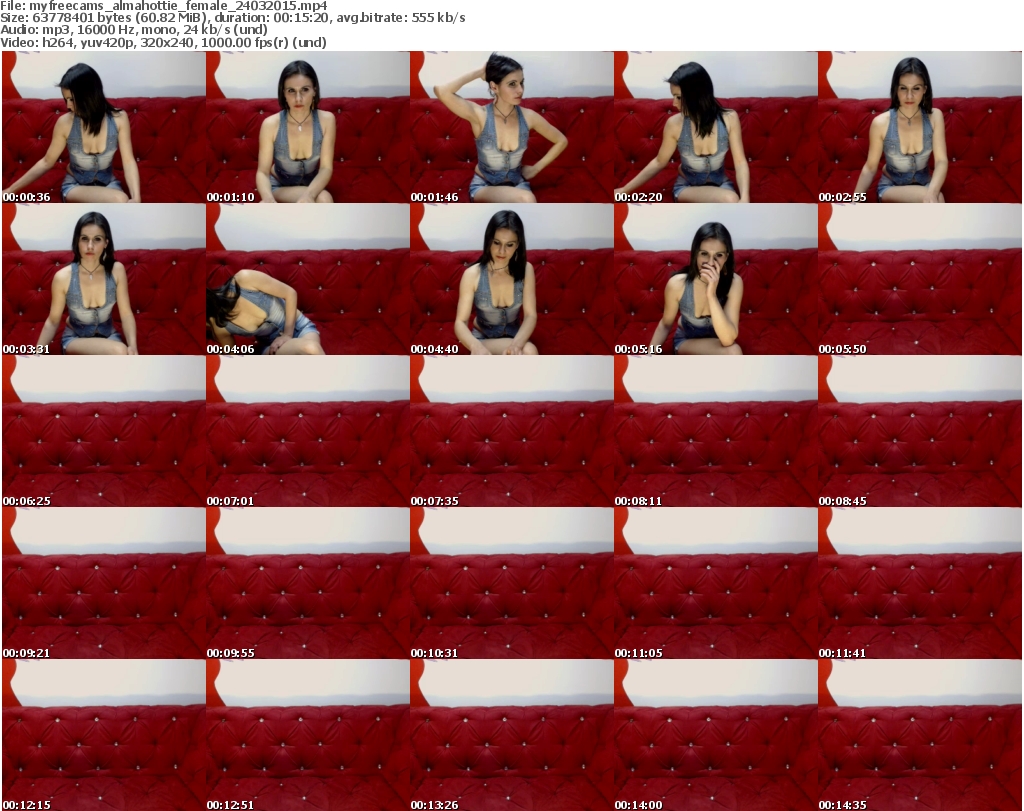
Task: Select the thumbnail timestamped 00:07:35
Action: click(511, 431)
